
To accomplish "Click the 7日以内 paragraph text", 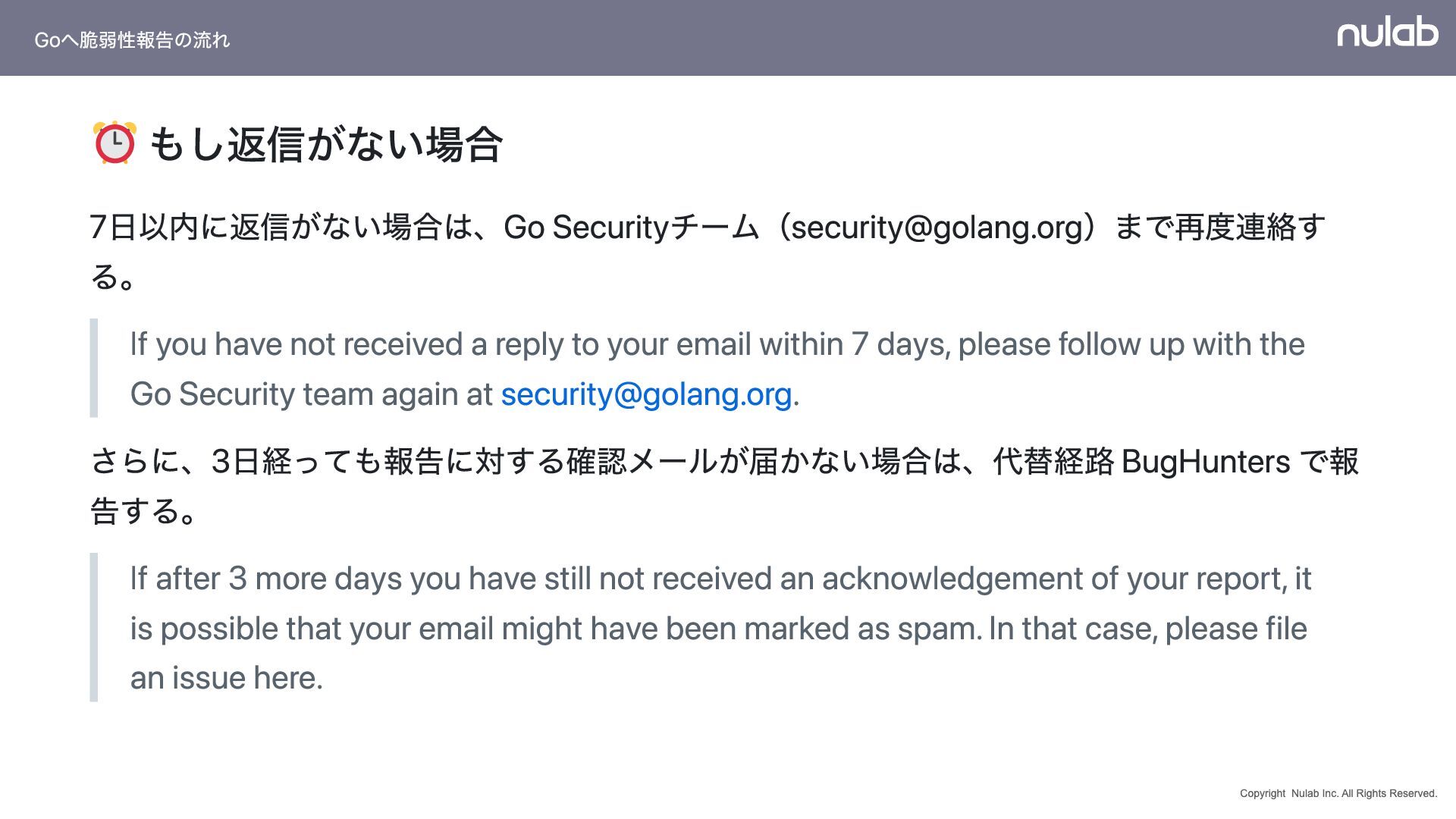I will pyautogui.click(x=708, y=252).
